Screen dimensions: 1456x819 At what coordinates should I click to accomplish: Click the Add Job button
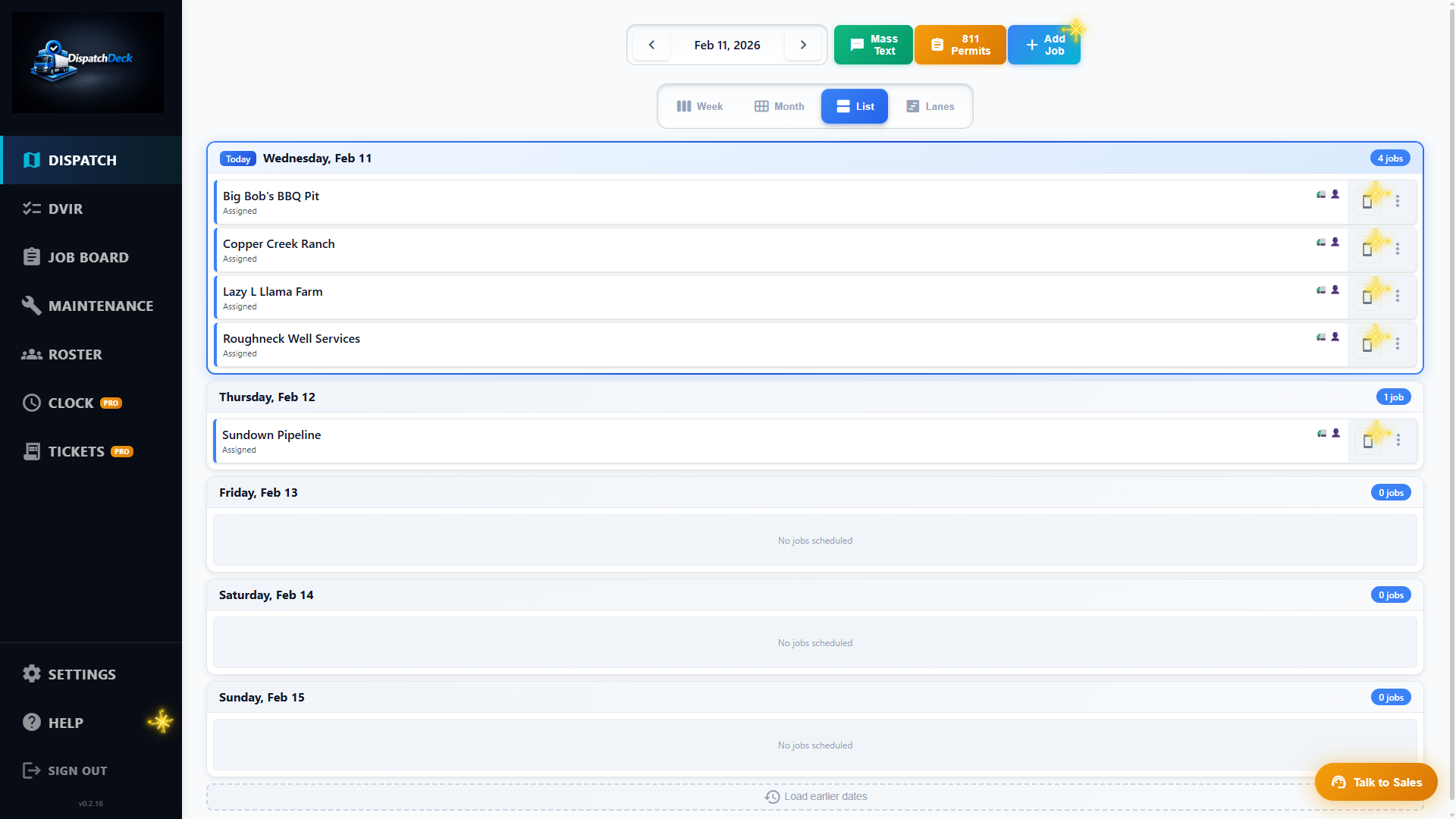(x=1044, y=45)
